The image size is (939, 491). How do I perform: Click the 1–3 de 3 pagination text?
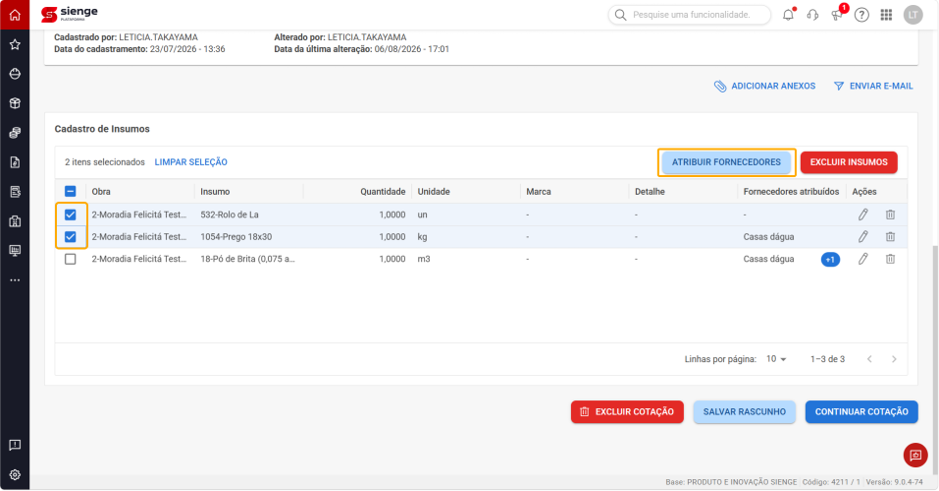click(x=828, y=359)
